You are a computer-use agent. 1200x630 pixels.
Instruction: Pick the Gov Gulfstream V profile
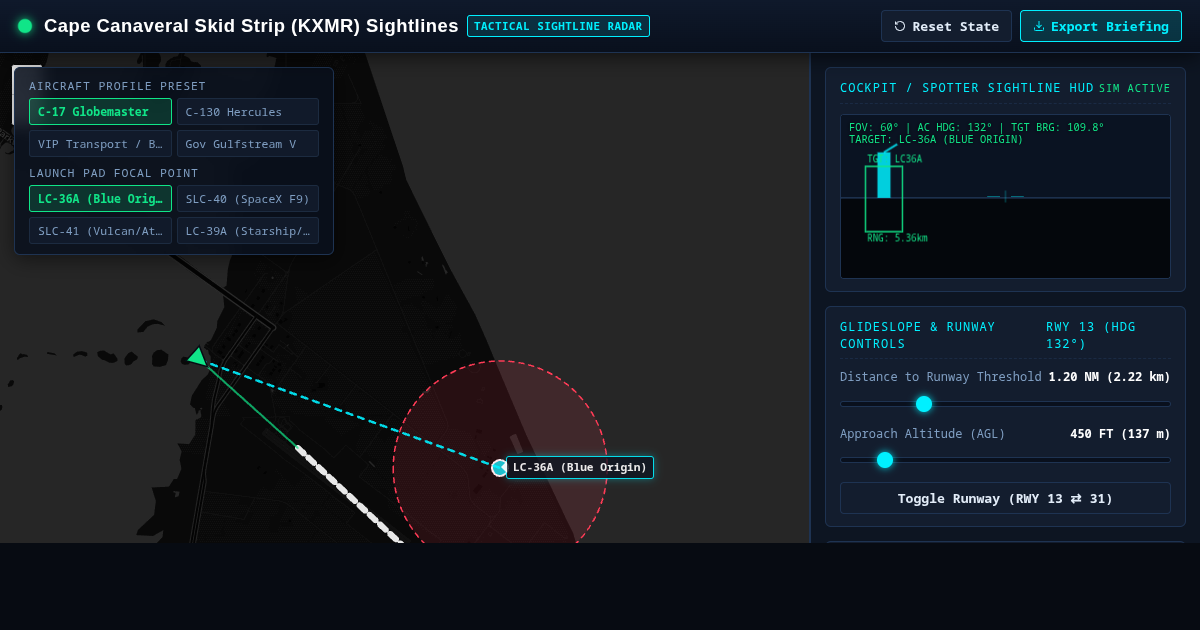click(248, 144)
